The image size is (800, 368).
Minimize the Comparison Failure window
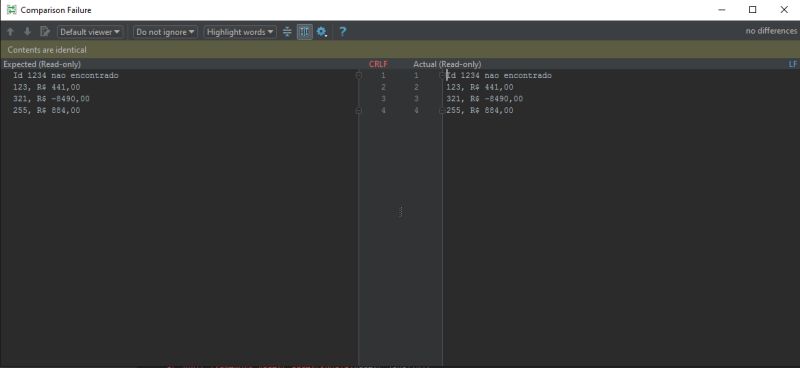(x=721, y=10)
